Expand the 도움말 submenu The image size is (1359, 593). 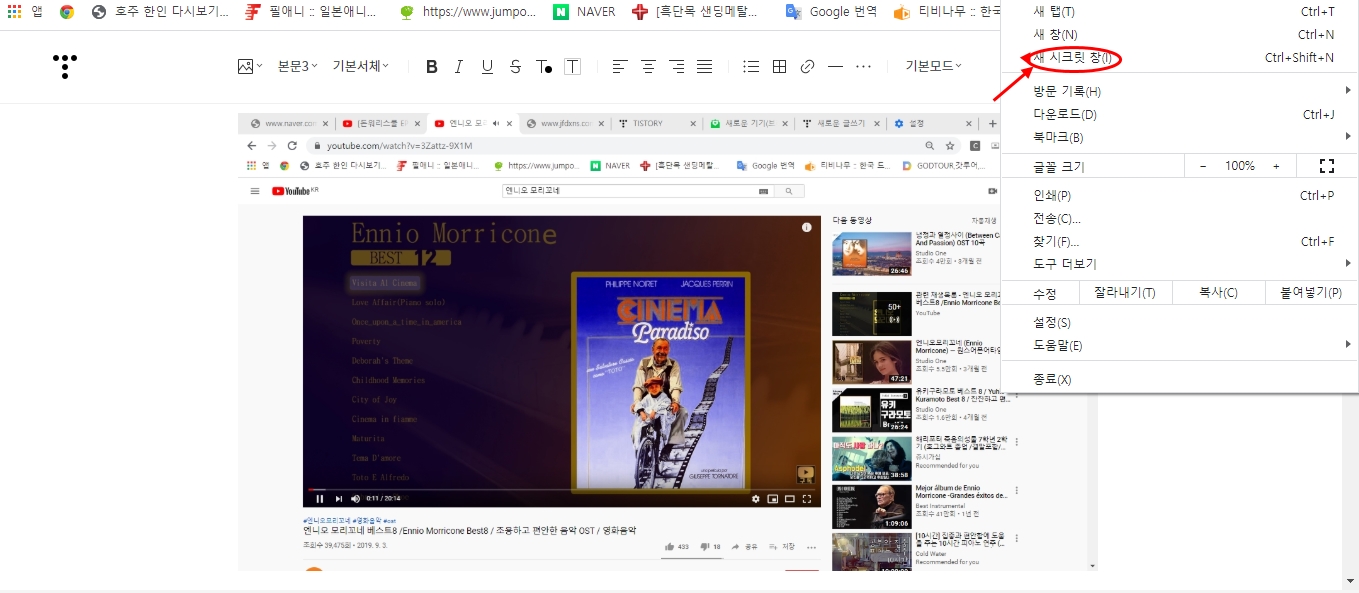point(1179,345)
